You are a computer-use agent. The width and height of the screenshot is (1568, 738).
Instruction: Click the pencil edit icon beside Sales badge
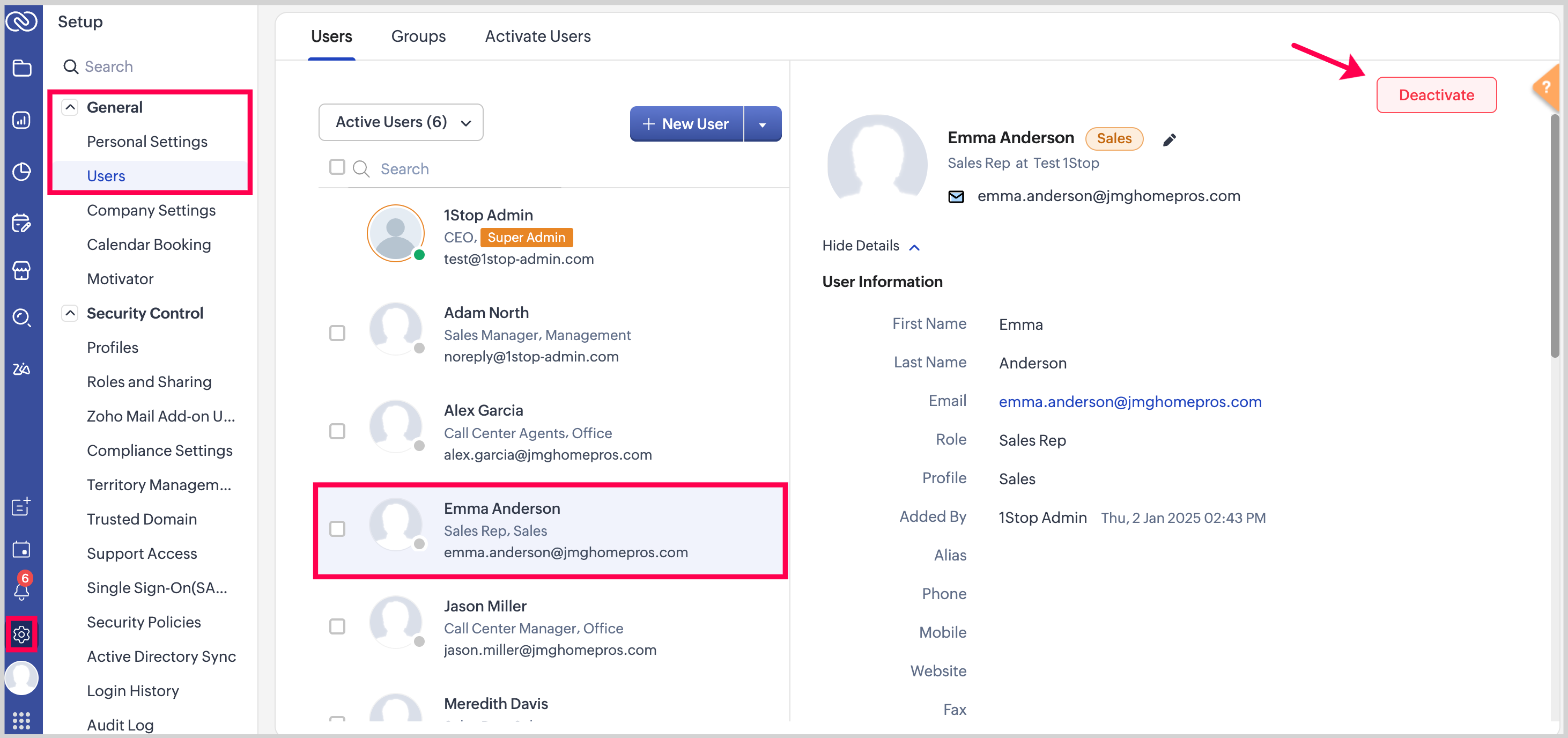1168,139
